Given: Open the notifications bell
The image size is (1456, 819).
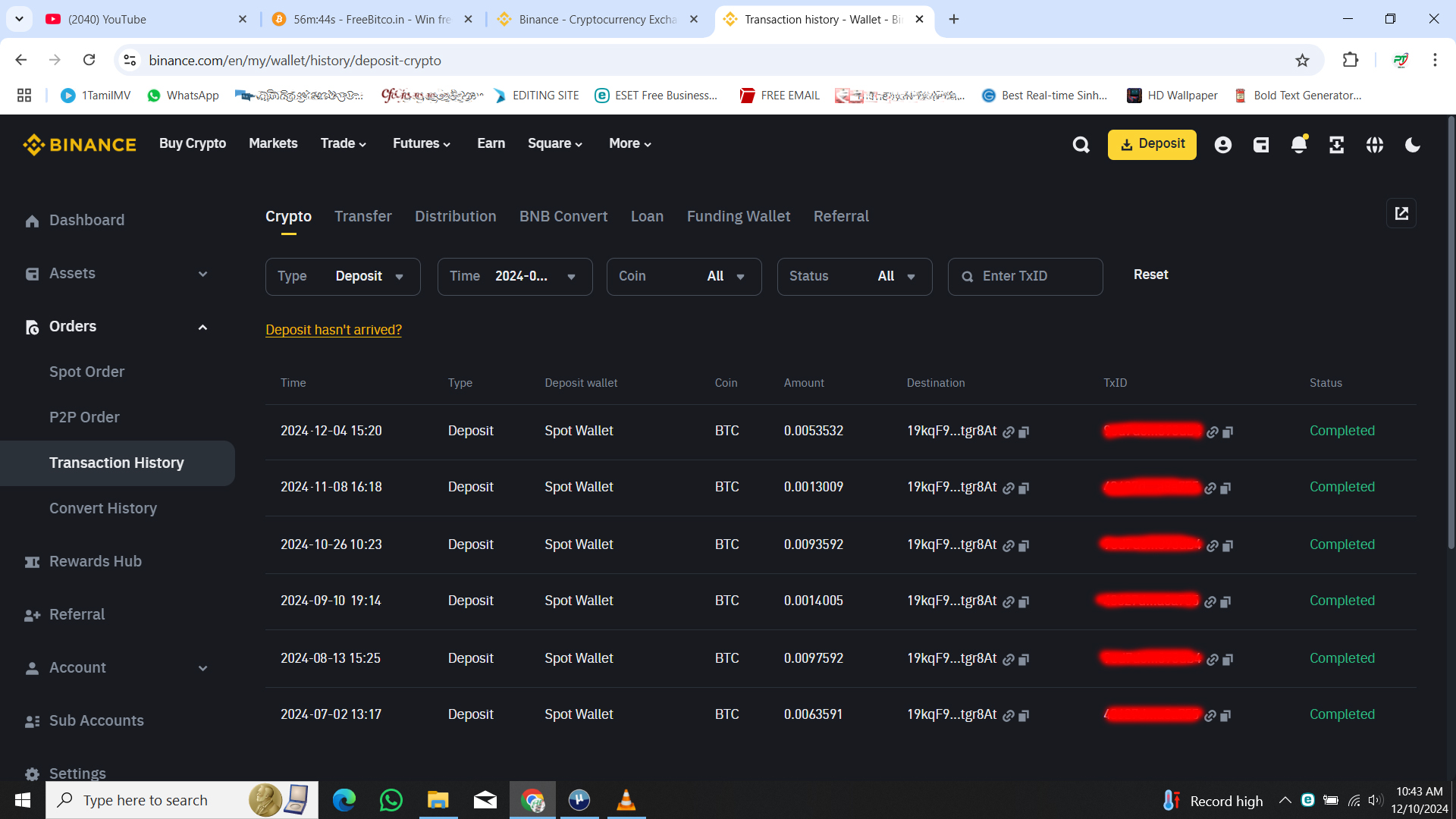Looking at the screenshot, I should coord(1299,145).
